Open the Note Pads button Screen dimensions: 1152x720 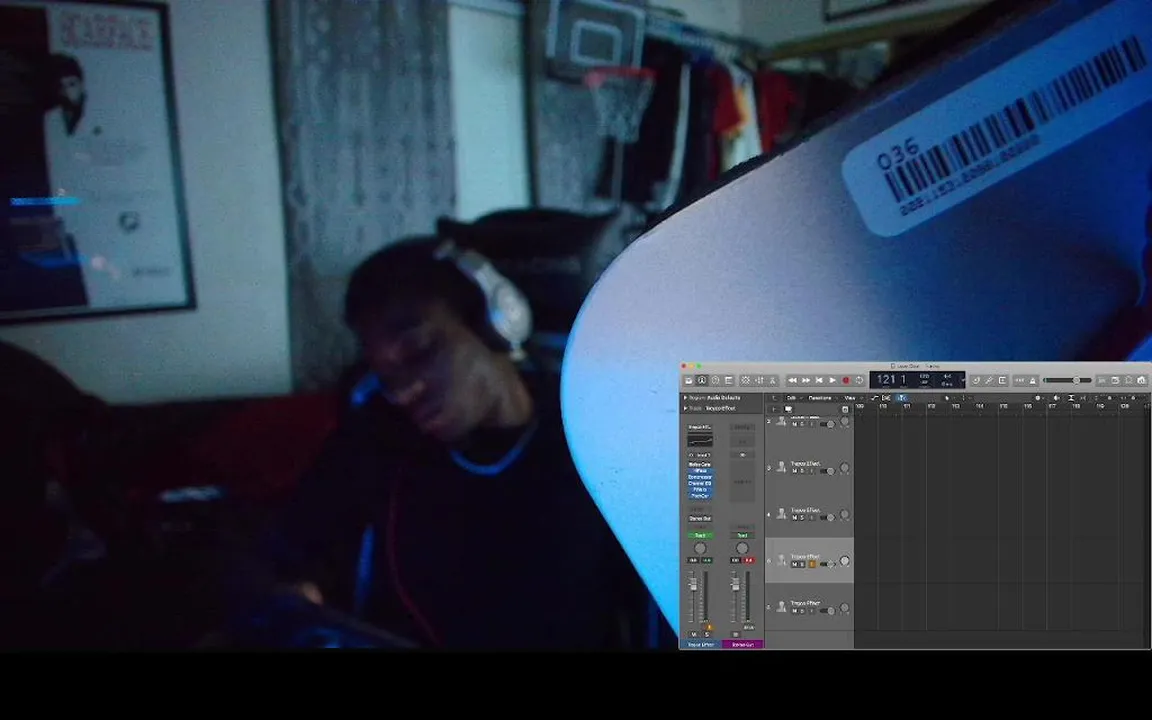pyautogui.click(x=1115, y=381)
